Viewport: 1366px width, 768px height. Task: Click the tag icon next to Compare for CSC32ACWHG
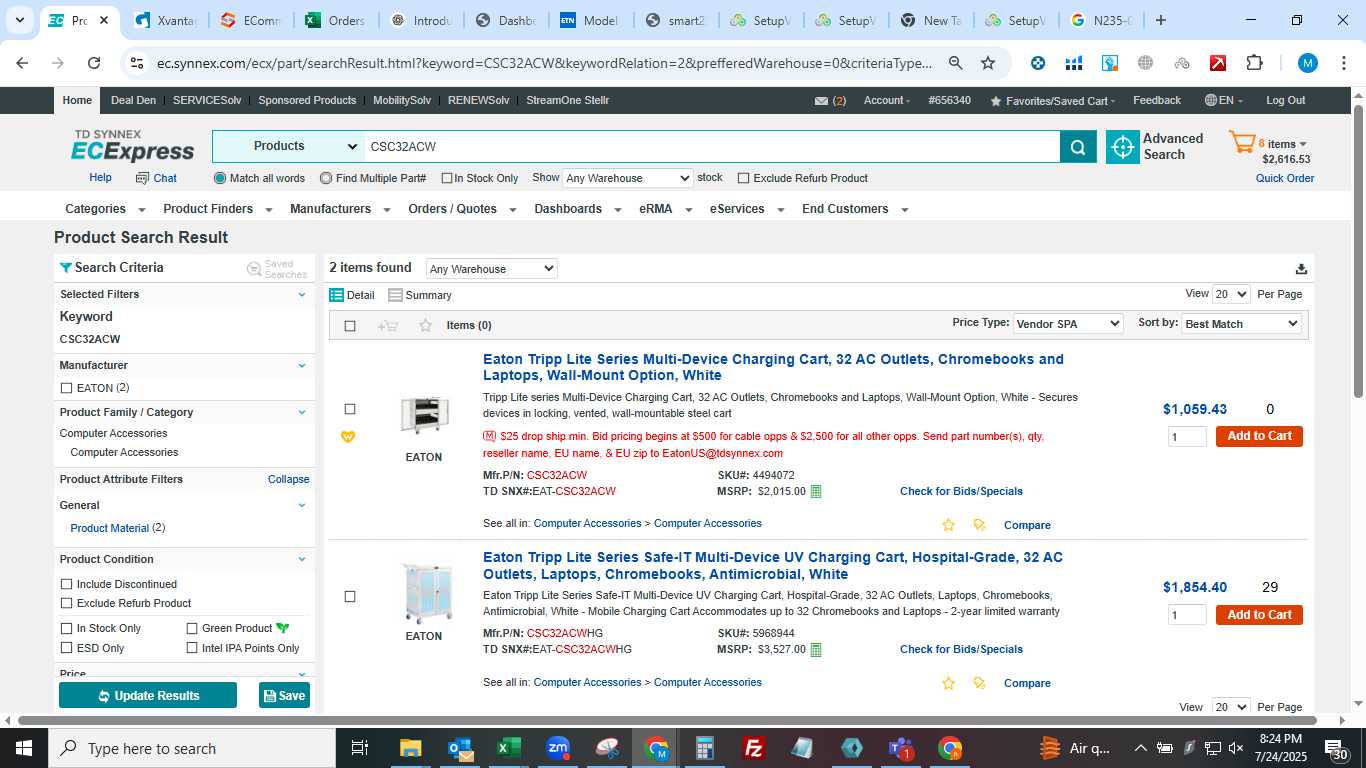click(979, 683)
